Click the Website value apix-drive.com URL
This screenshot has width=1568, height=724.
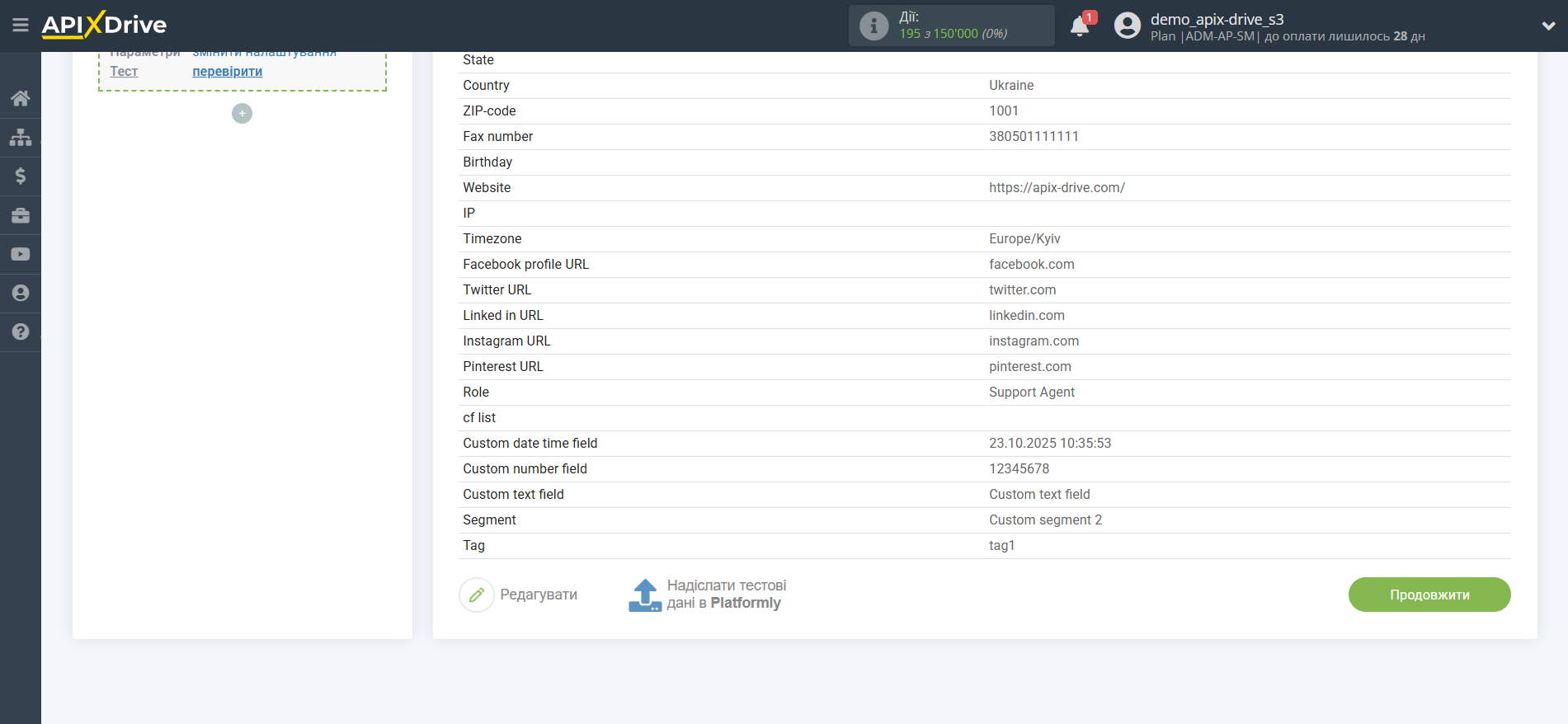coord(1057,188)
